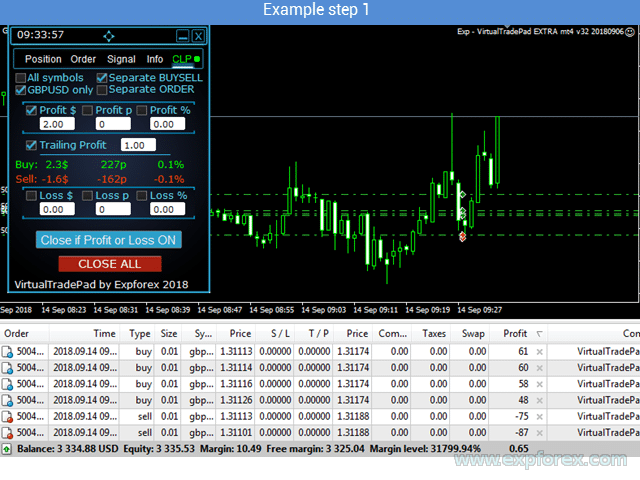Click the Profit p value field
Viewport: 640px width, 480px height.
click(x=113, y=124)
